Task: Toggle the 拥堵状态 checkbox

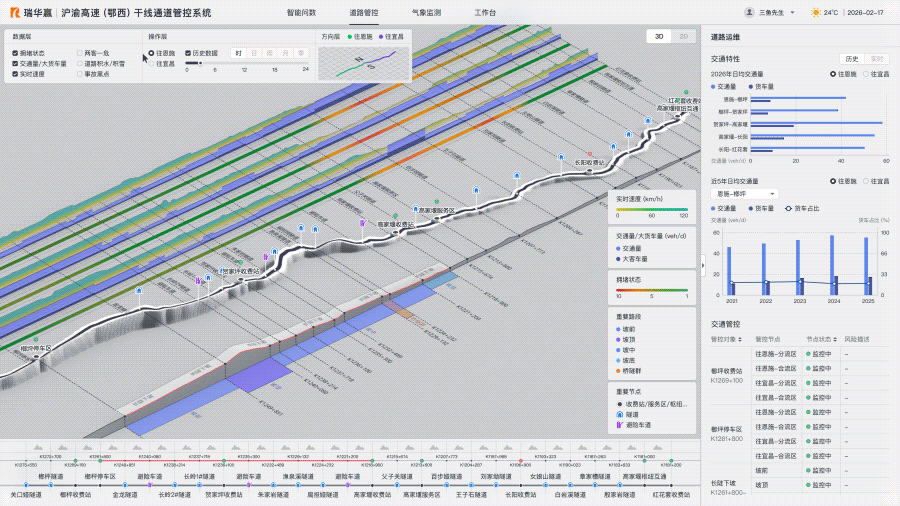Action: (x=15, y=53)
